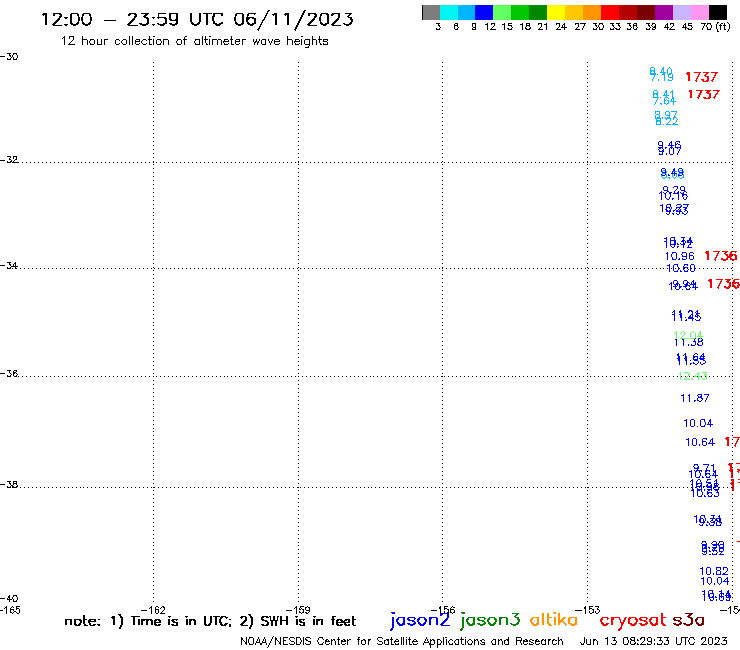Click the subtitle '12 hour collection of altimeter wave heights'
The image size is (740, 650).
[194, 41]
